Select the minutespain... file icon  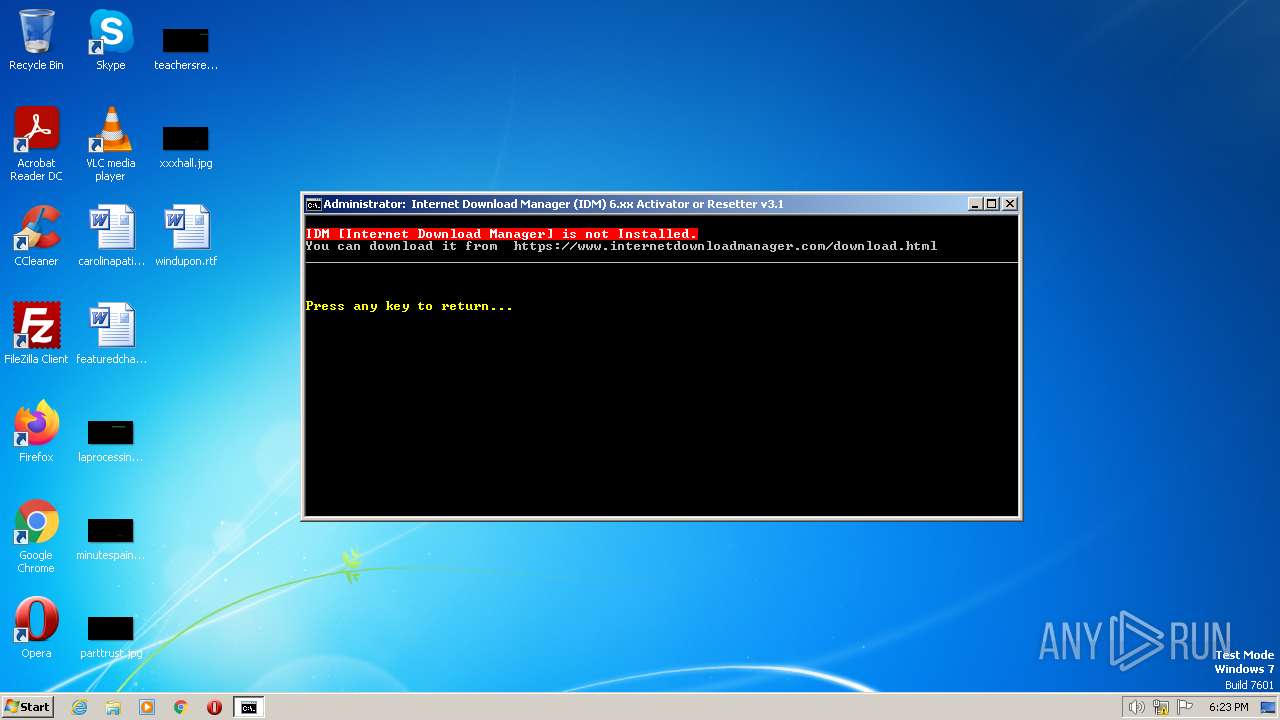pos(110,538)
